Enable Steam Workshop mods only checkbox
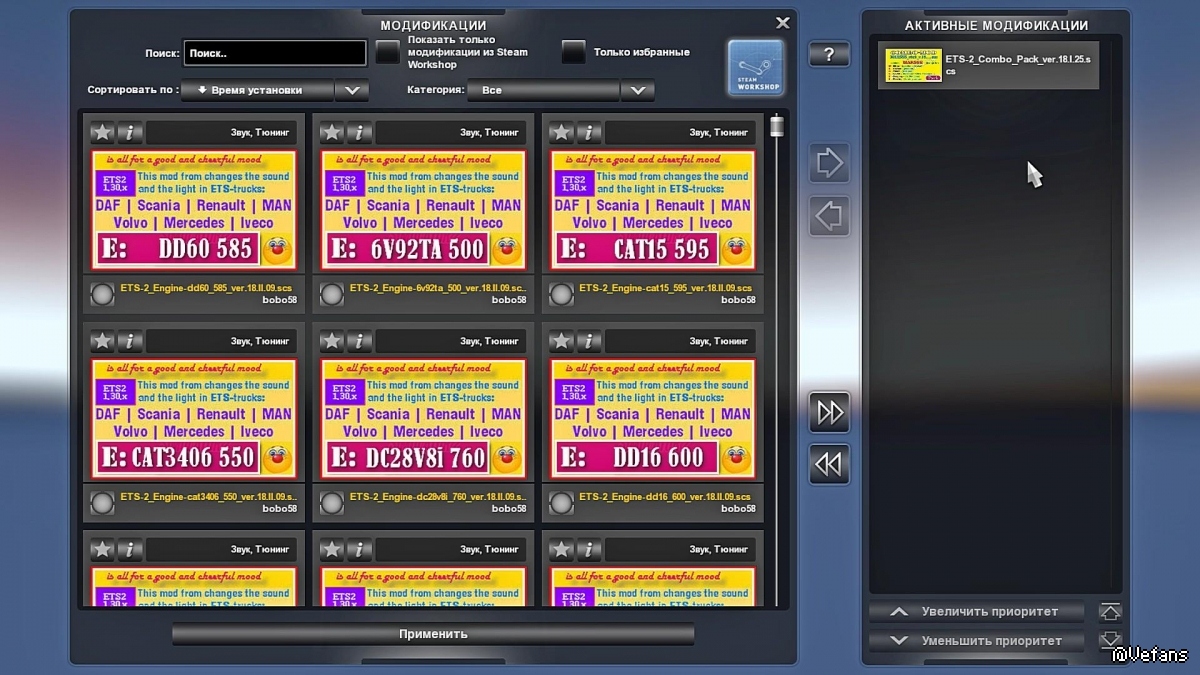 click(387, 53)
